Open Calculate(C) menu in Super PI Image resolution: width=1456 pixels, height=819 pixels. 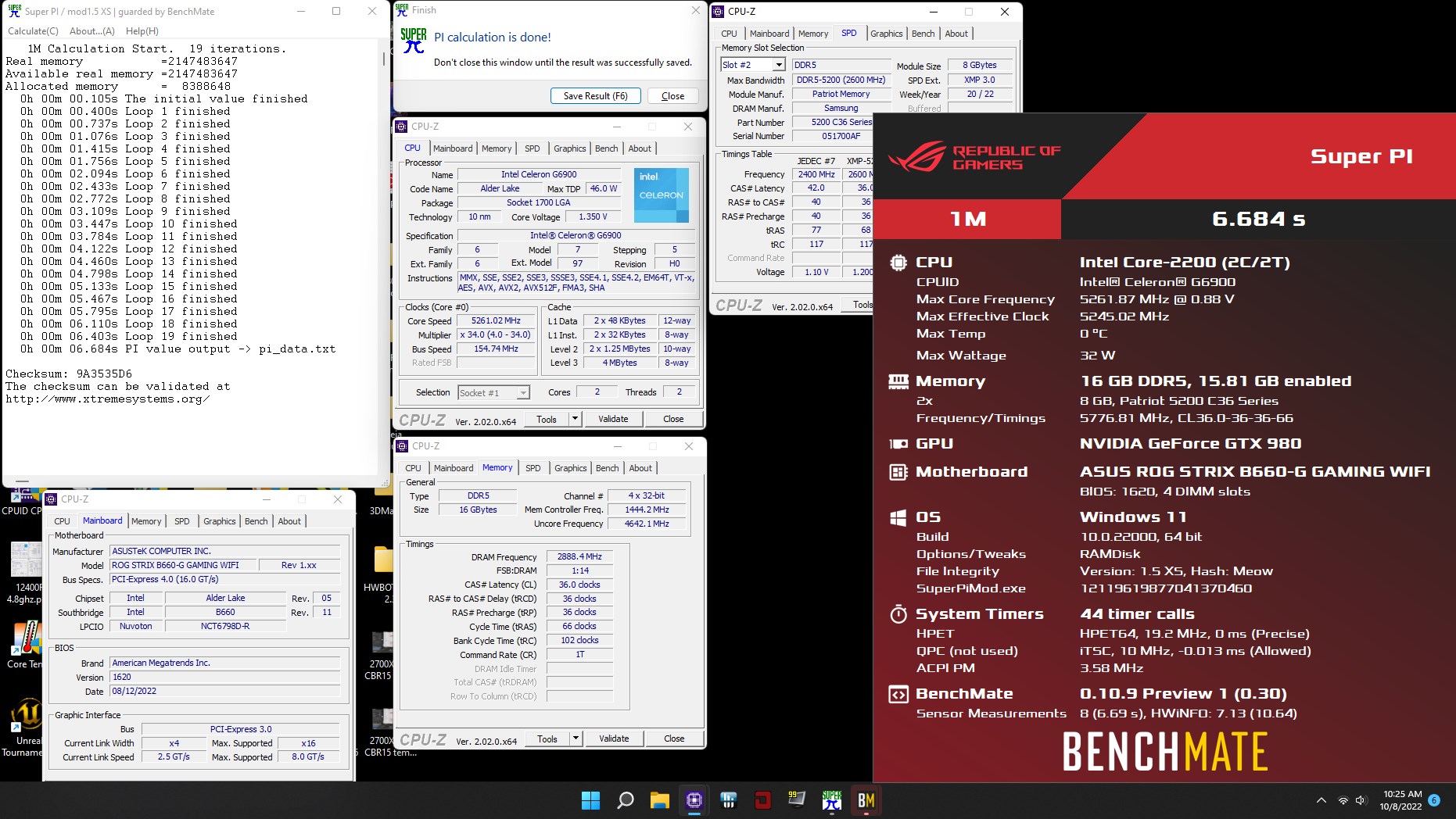pyautogui.click(x=33, y=31)
